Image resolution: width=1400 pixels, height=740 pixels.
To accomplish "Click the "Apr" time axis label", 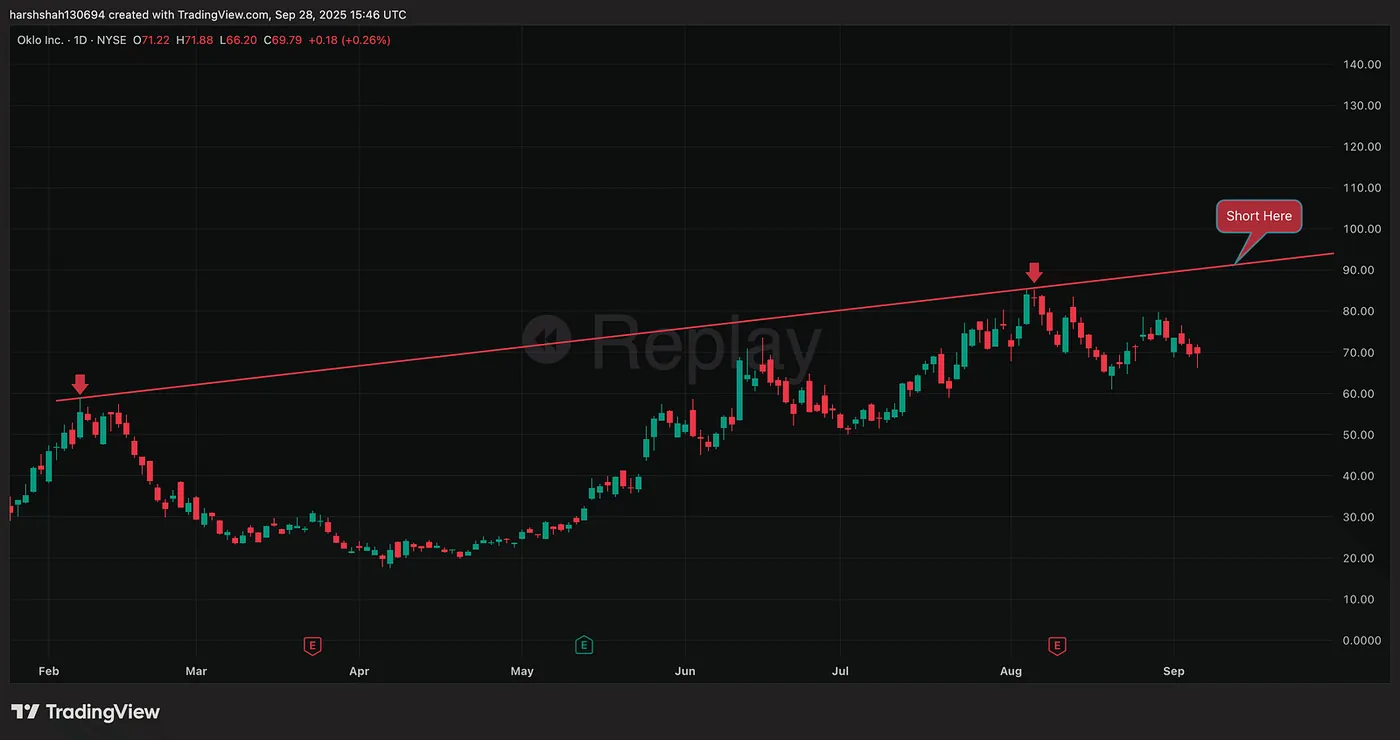I will click(359, 671).
